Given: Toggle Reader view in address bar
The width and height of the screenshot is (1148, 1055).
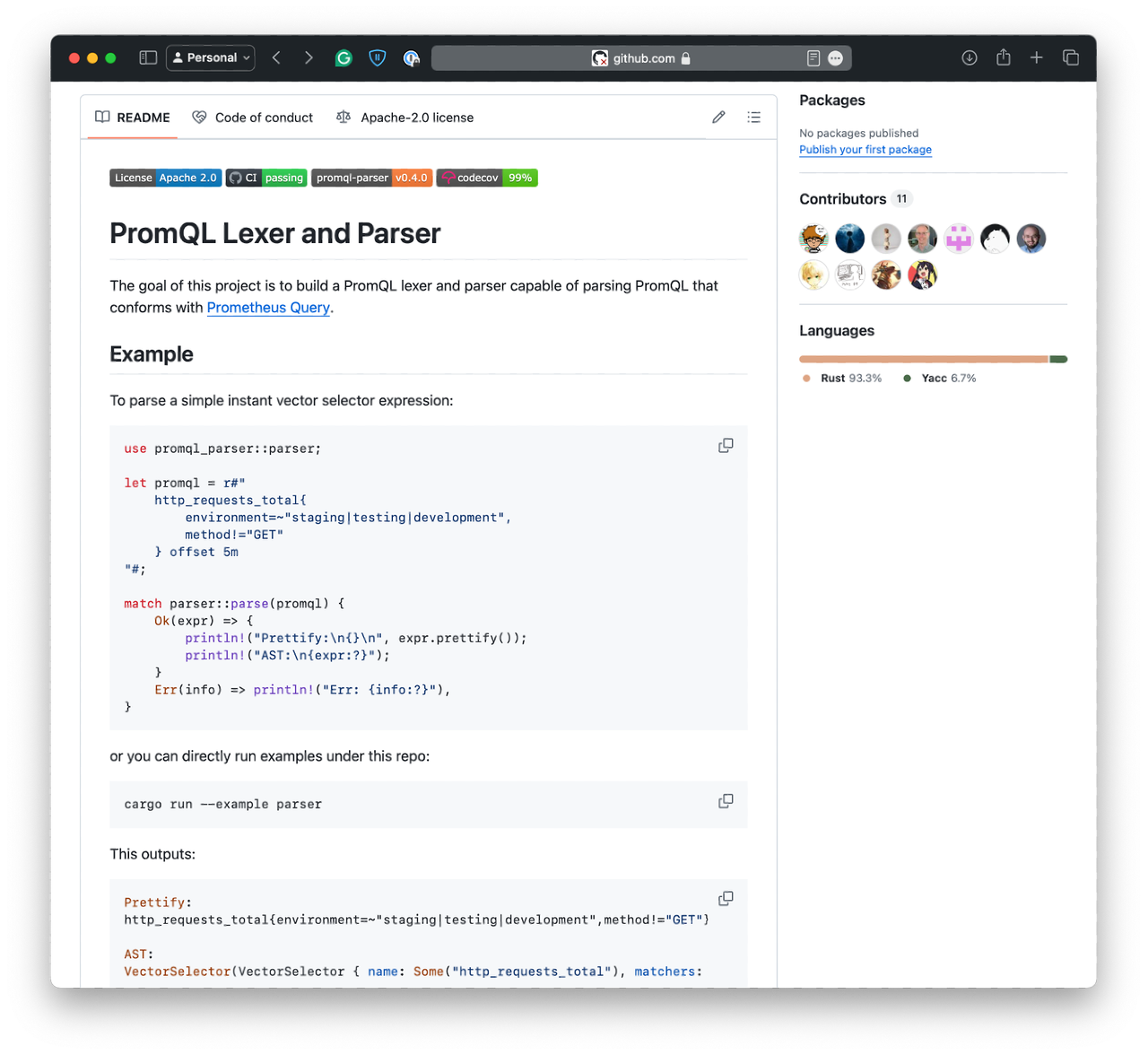Looking at the screenshot, I should pyautogui.click(x=813, y=58).
